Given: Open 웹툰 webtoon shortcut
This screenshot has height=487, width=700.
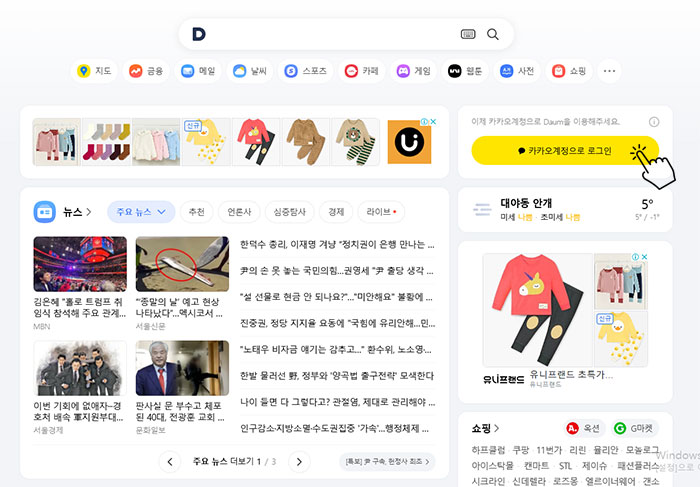Looking at the screenshot, I should coord(465,71).
